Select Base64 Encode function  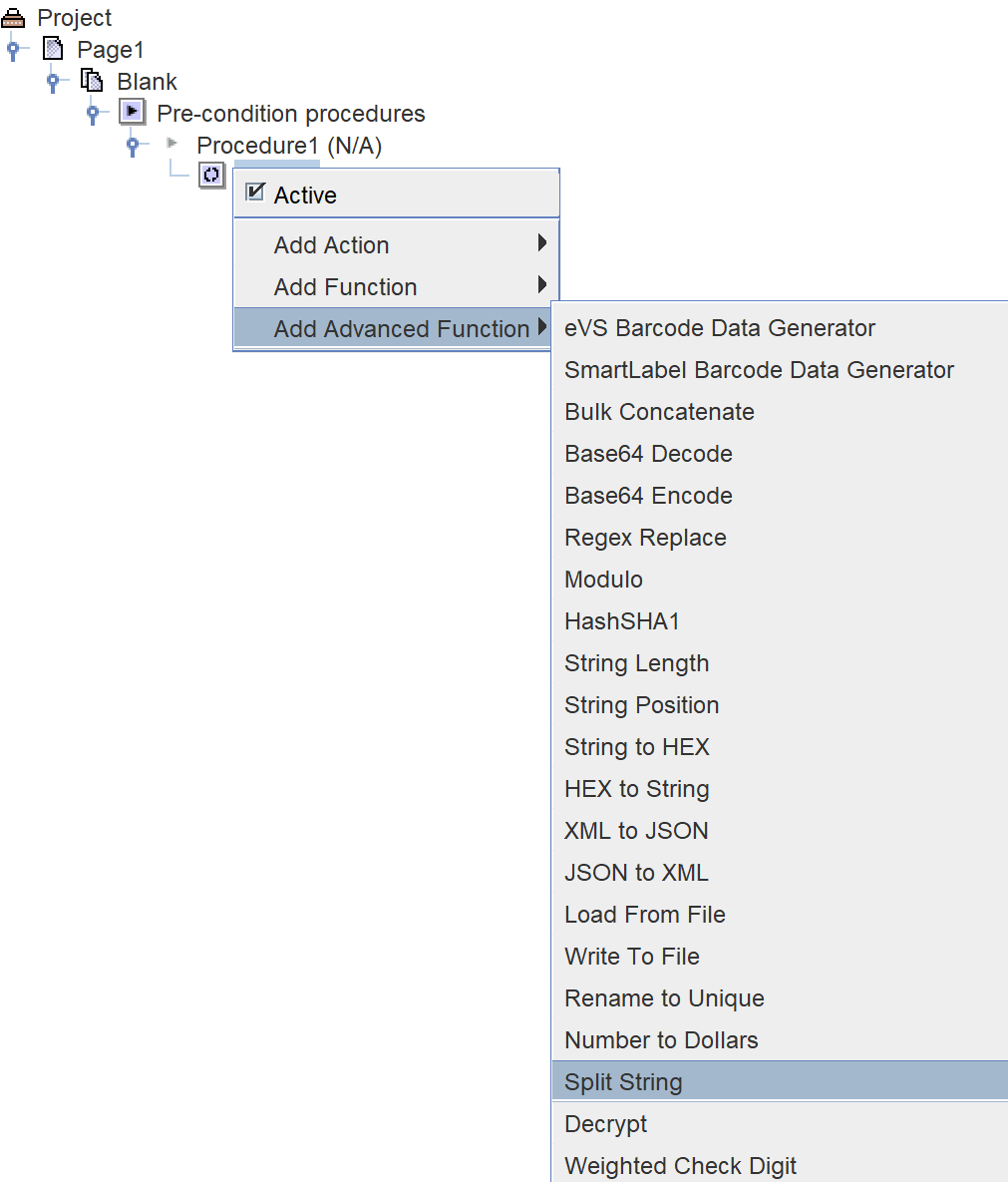click(648, 496)
